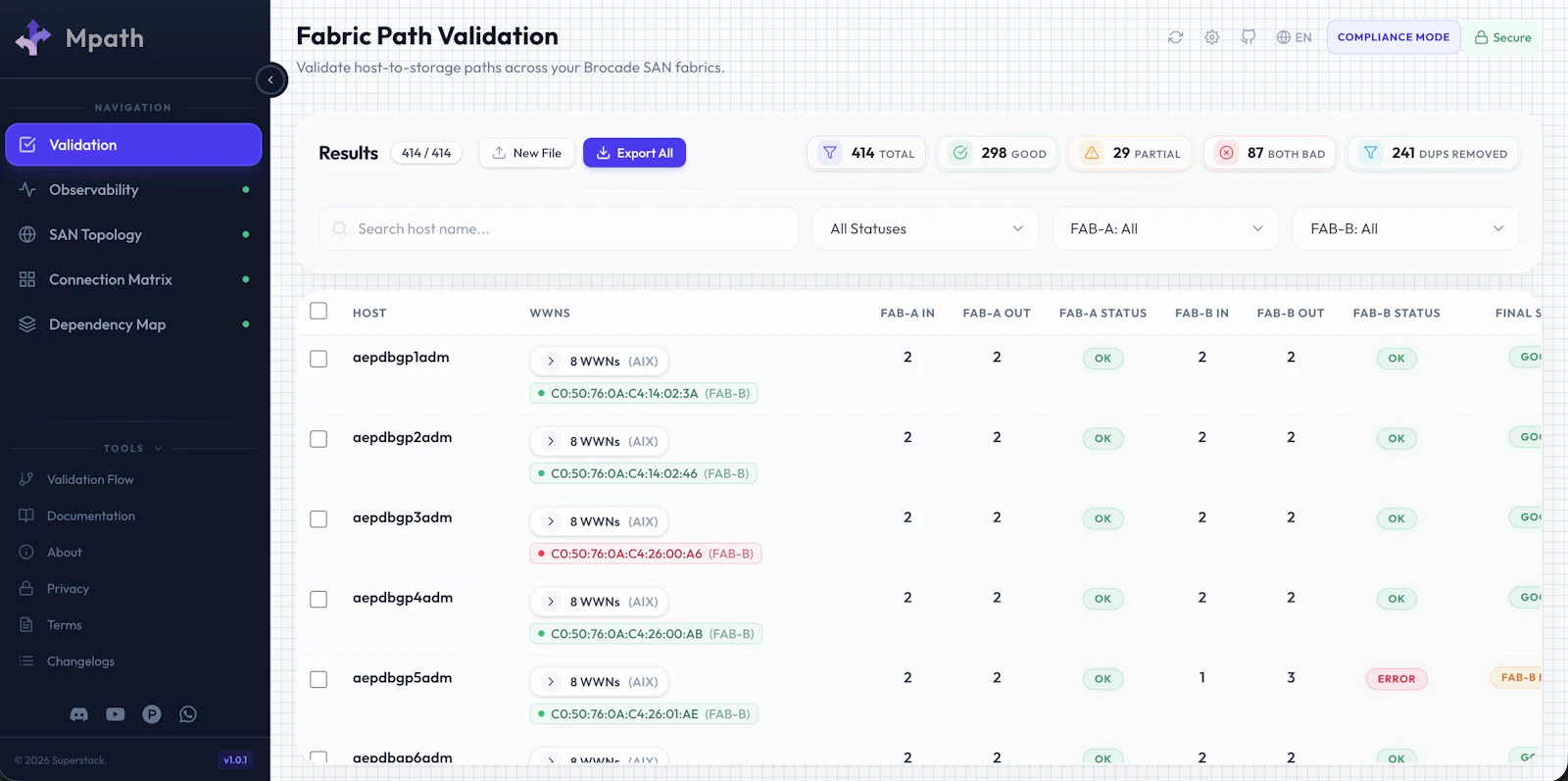1568x781 pixels.
Task: Click the Product Hunt icon in sidebar
Action: tap(152, 714)
